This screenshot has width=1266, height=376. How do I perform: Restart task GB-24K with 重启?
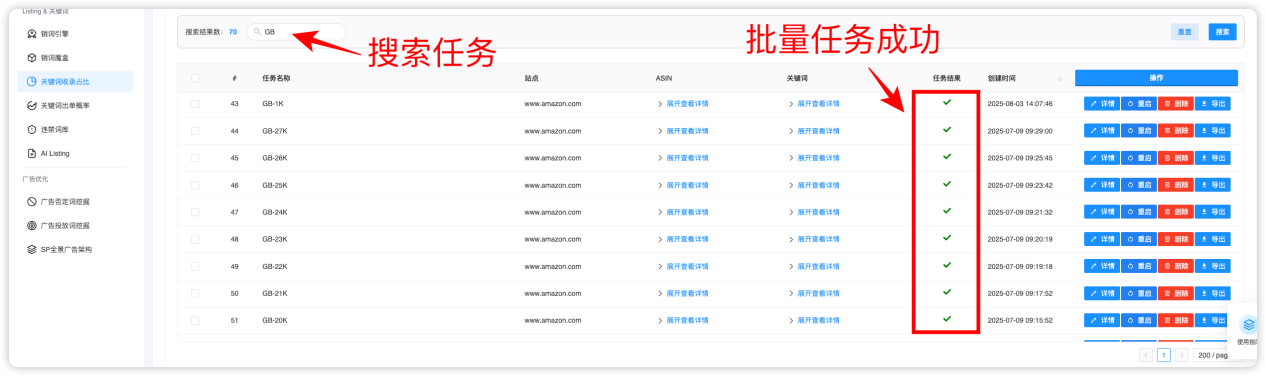coord(1139,212)
